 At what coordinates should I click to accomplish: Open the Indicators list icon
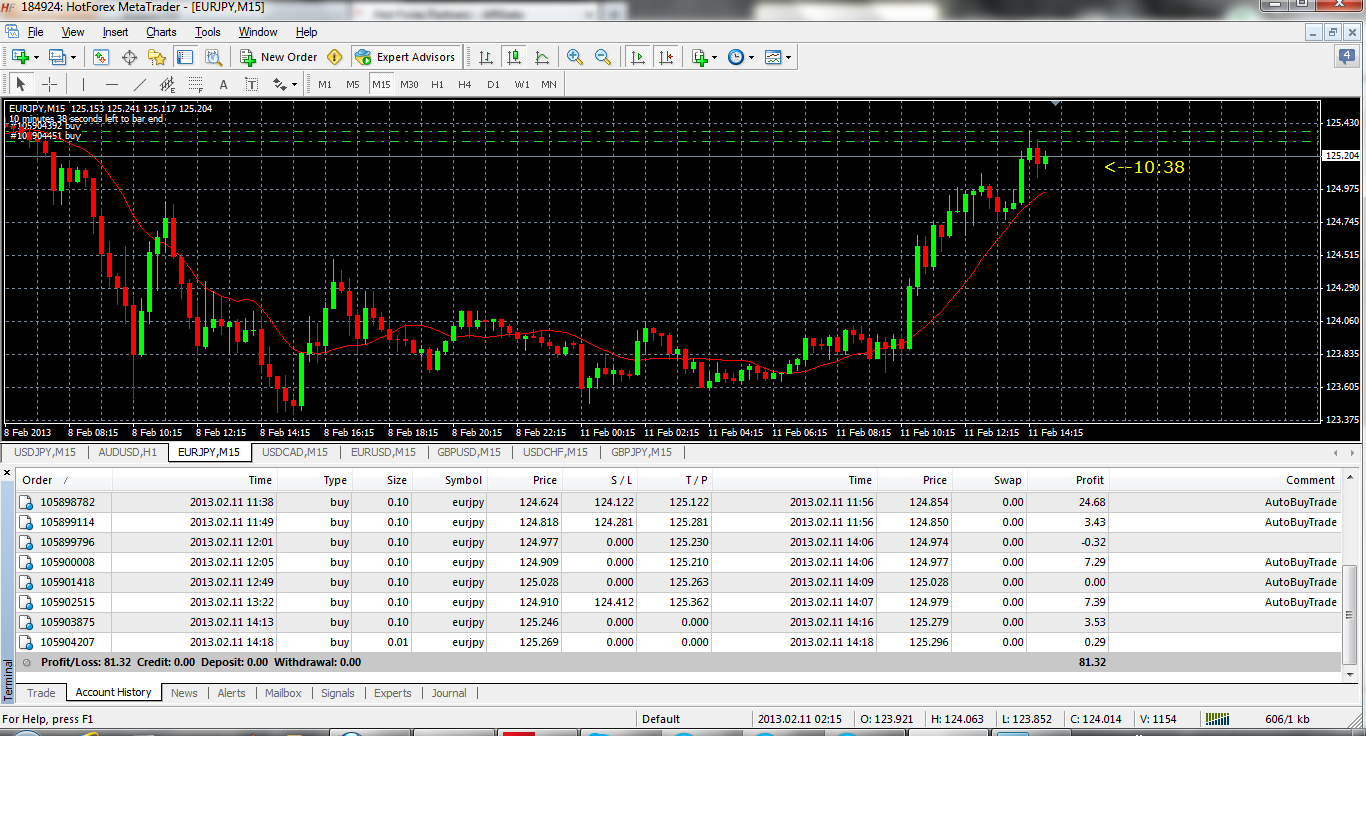(699, 57)
